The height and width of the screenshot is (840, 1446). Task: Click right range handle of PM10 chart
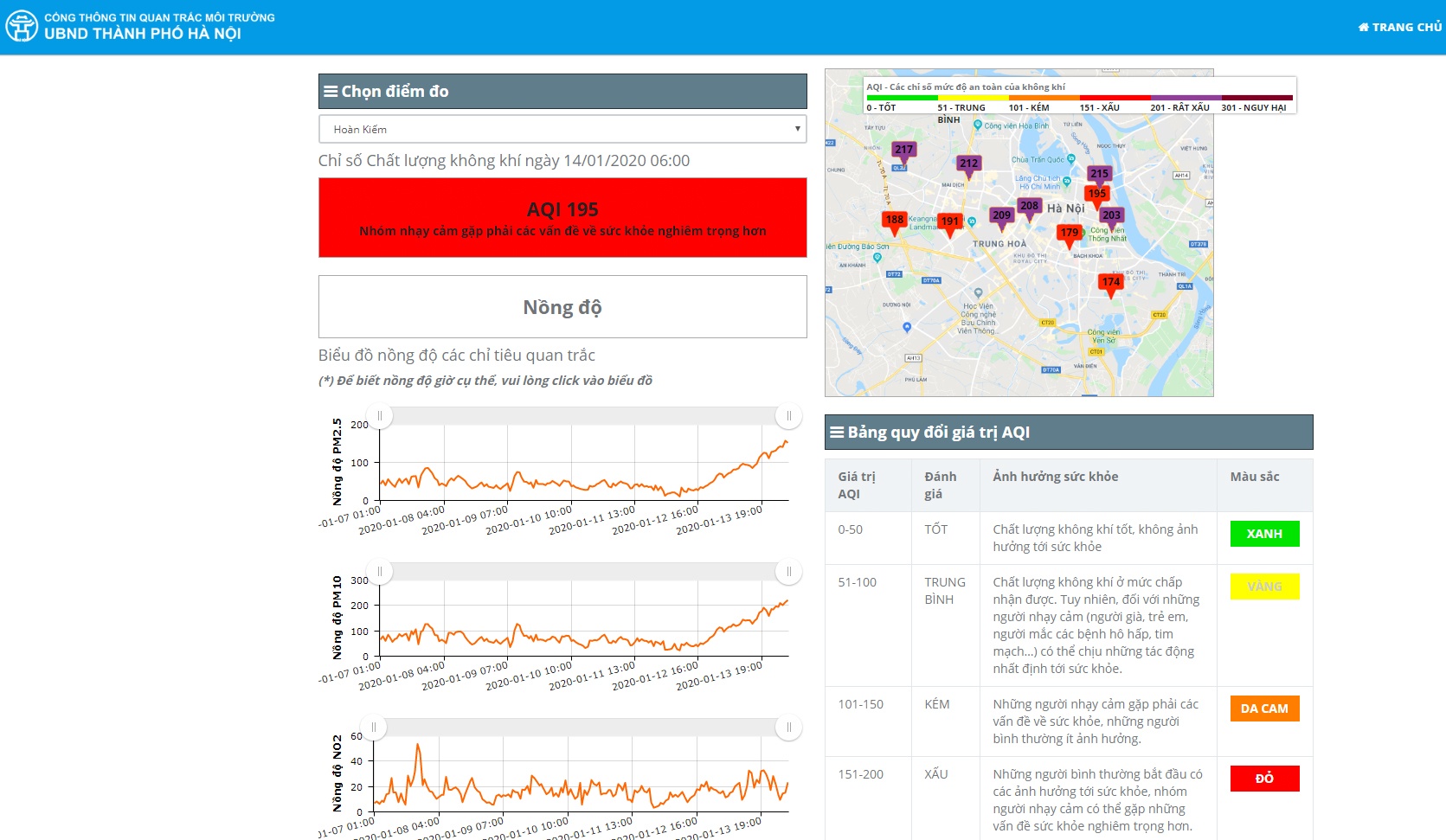point(788,572)
